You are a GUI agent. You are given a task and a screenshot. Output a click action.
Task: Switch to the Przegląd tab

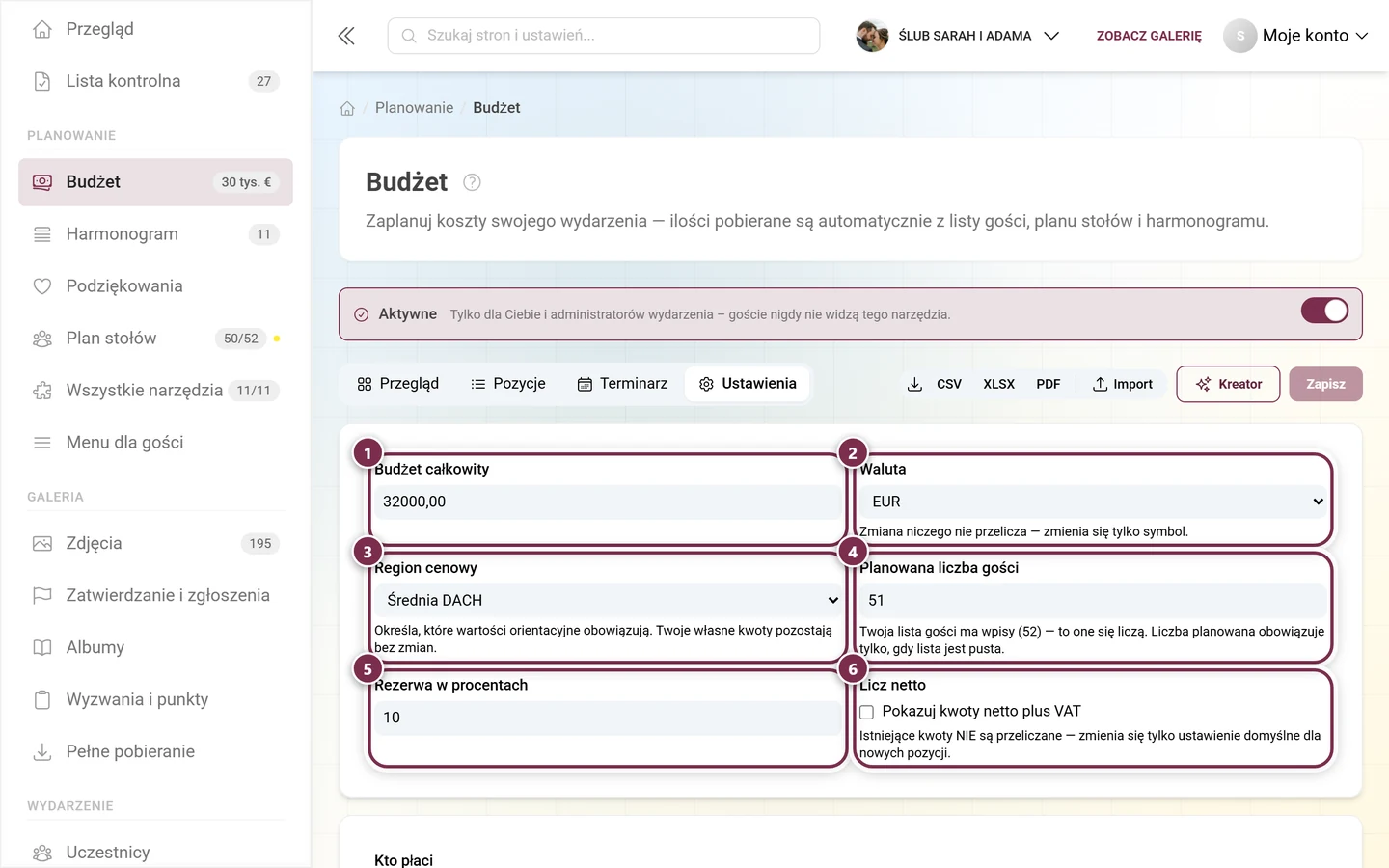(x=397, y=384)
